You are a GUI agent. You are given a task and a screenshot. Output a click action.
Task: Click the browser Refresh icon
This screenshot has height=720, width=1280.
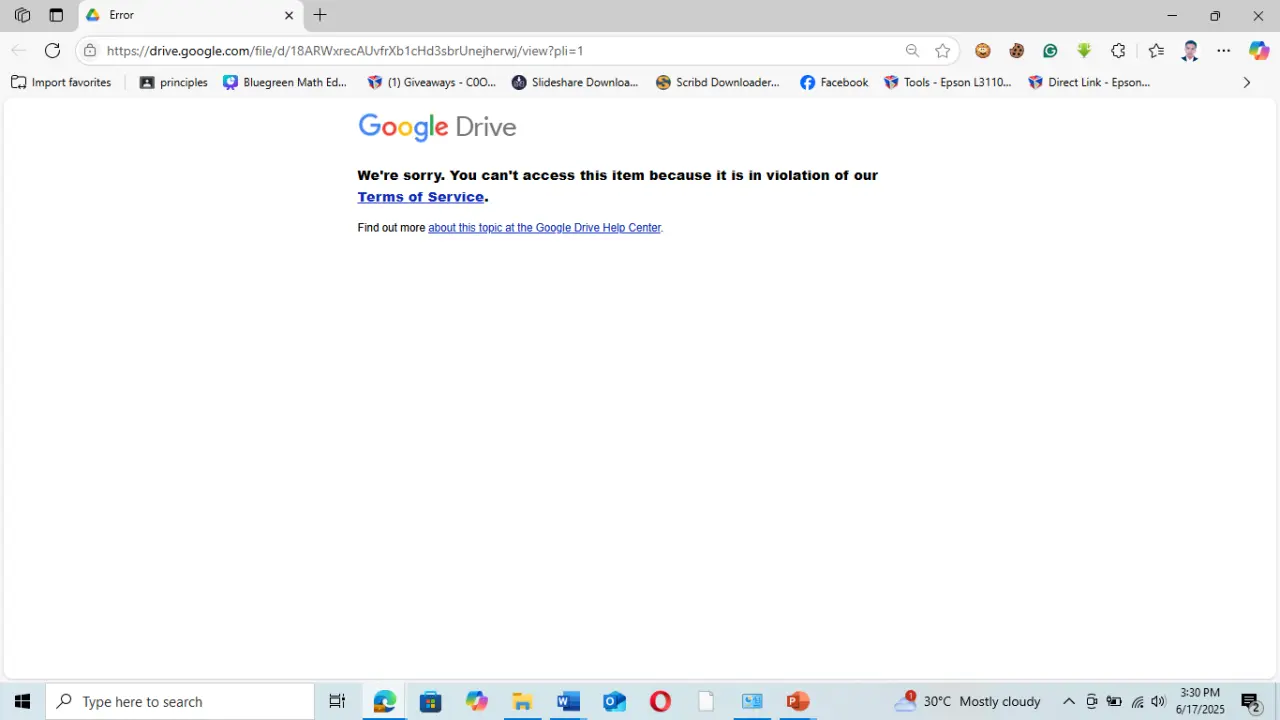[52, 51]
